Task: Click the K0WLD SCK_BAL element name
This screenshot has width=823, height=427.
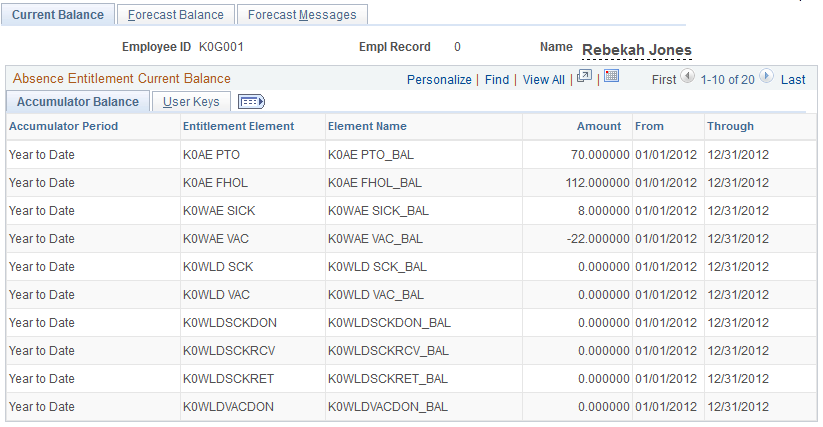Action: click(377, 266)
